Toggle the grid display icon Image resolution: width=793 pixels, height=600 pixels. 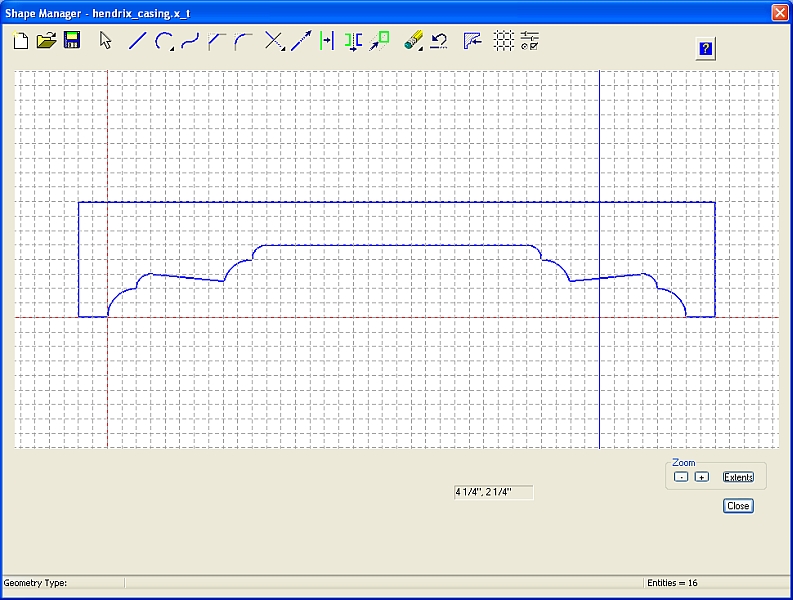(x=505, y=41)
